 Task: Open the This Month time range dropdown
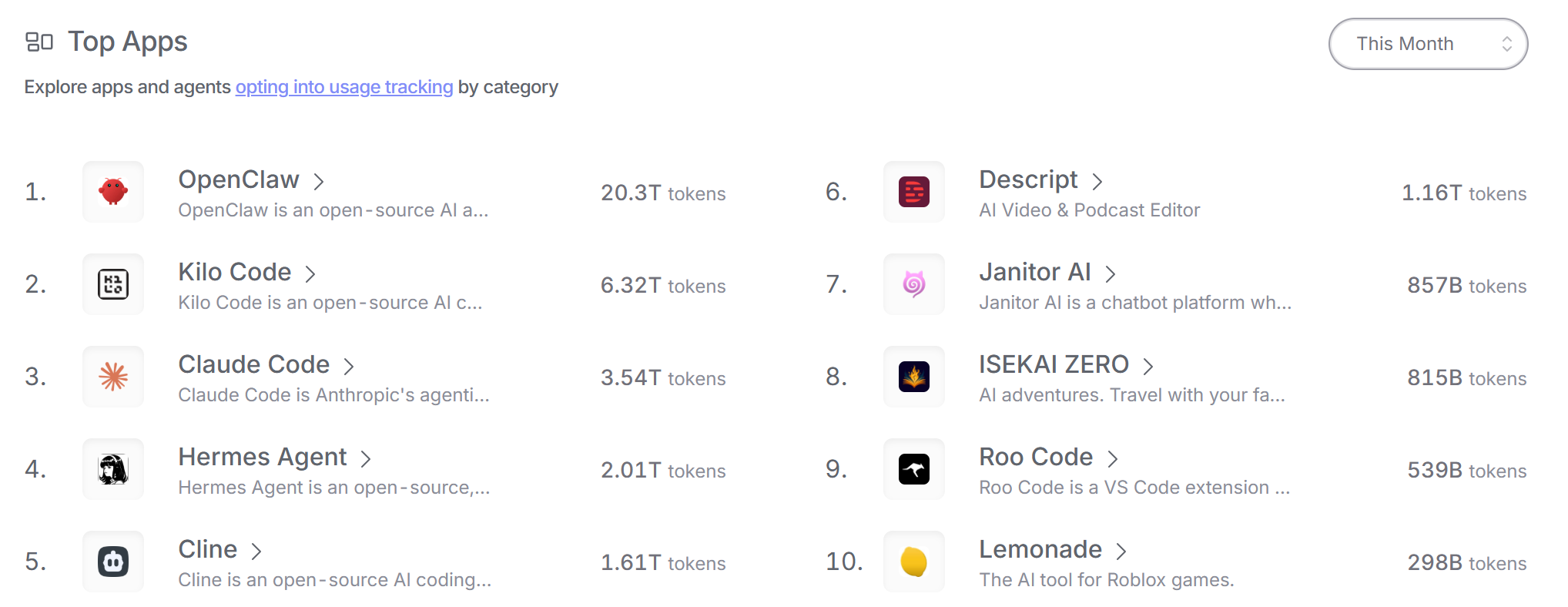1428,44
